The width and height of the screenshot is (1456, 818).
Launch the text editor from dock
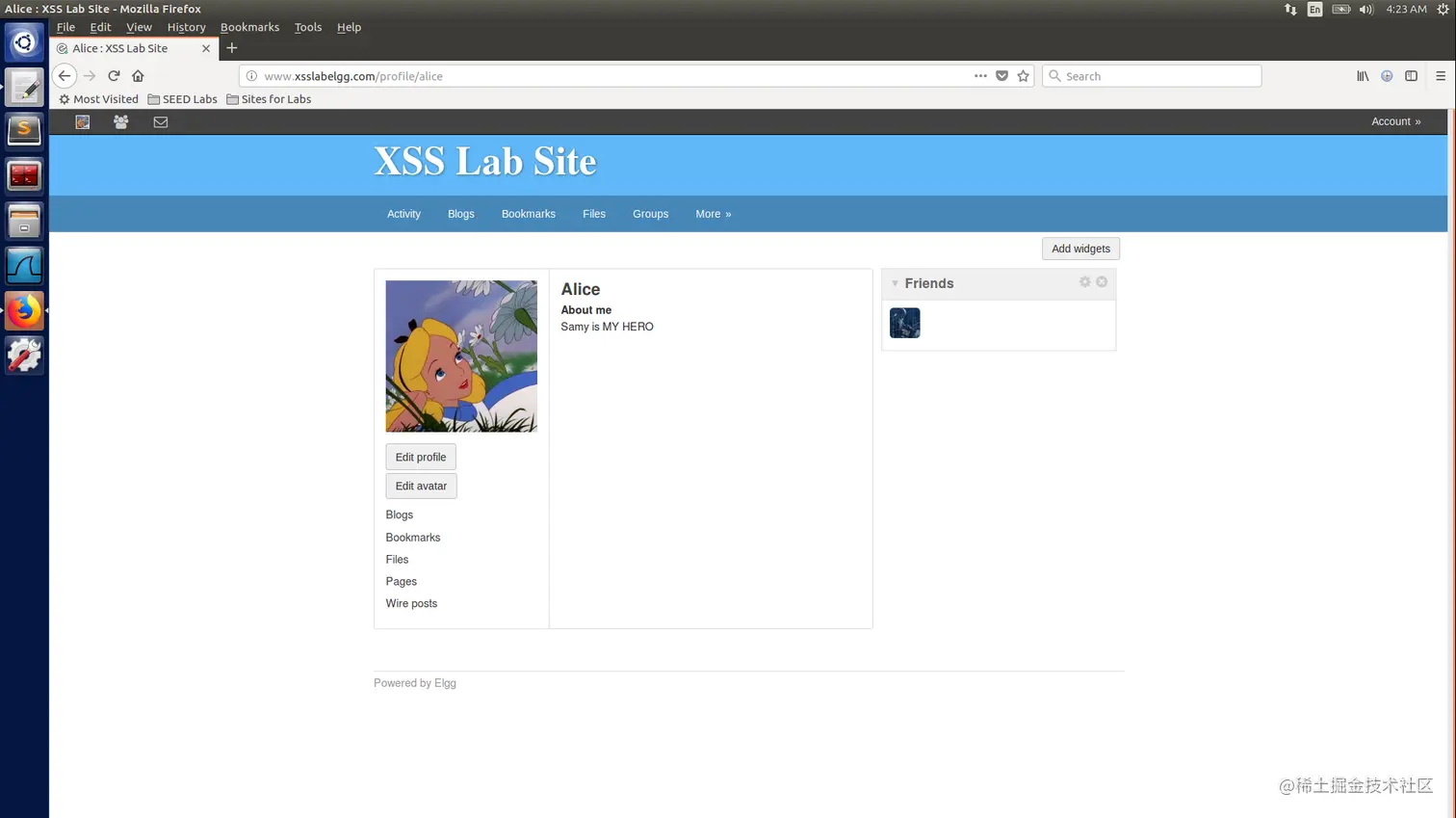point(24,88)
